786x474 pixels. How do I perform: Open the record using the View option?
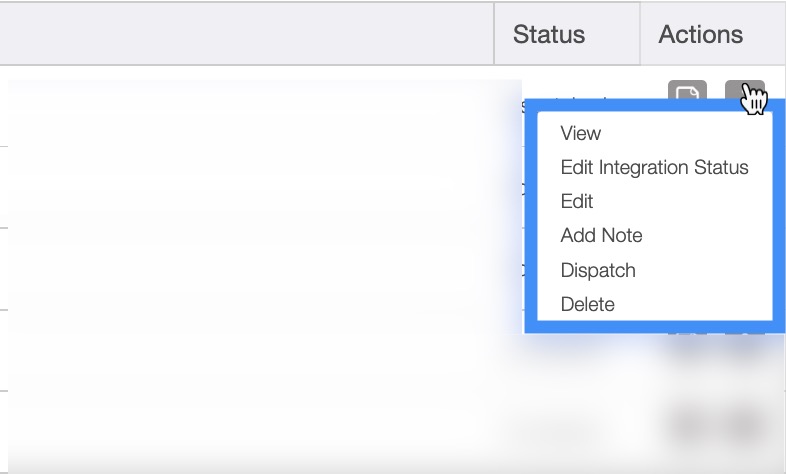pos(581,133)
